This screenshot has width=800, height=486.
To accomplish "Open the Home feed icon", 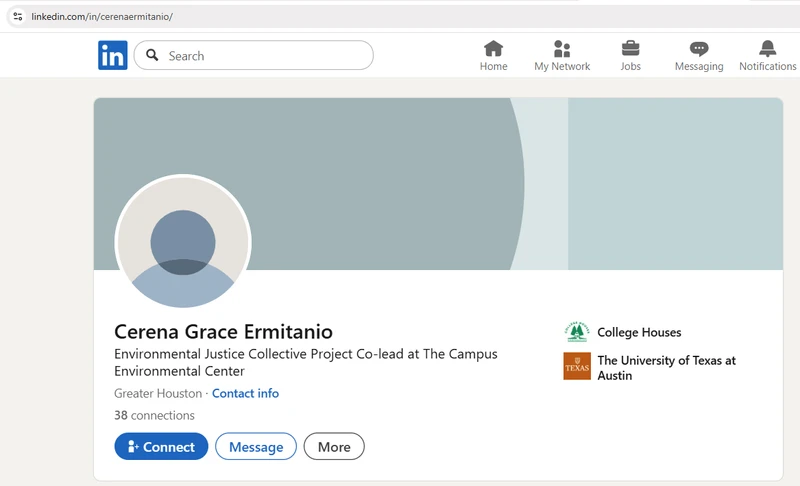I will click(493, 49).
